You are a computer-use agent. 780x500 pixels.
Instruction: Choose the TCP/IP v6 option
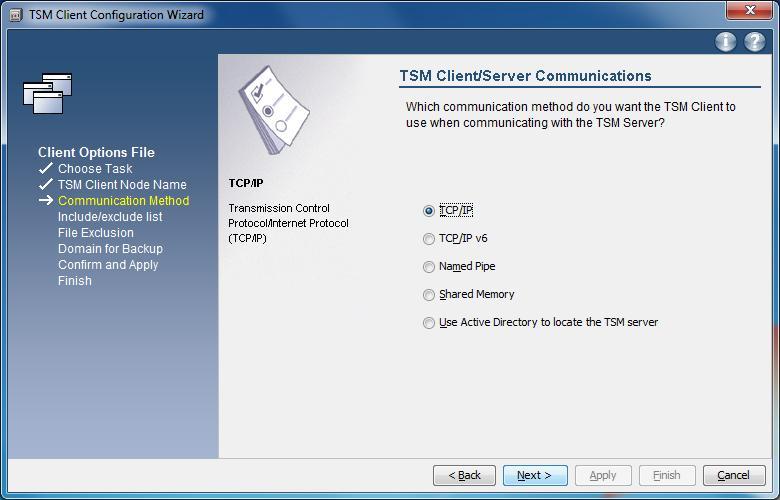429,239
